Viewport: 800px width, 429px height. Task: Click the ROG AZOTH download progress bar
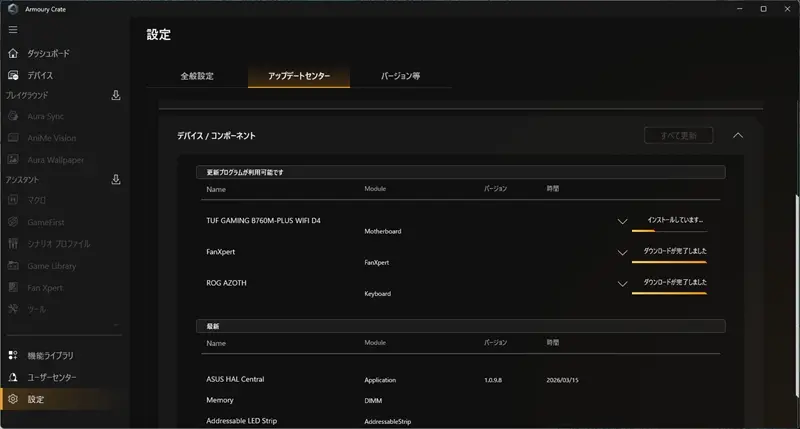coord(669,293)
